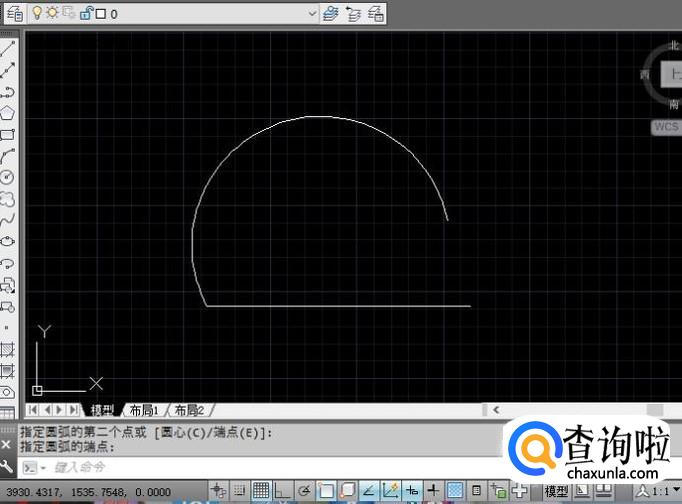Image resolution: width=682 pixels, height=504 pixels.
Task: Toggle Polar Tracking in status bar
Action: [x=304, y=491]
